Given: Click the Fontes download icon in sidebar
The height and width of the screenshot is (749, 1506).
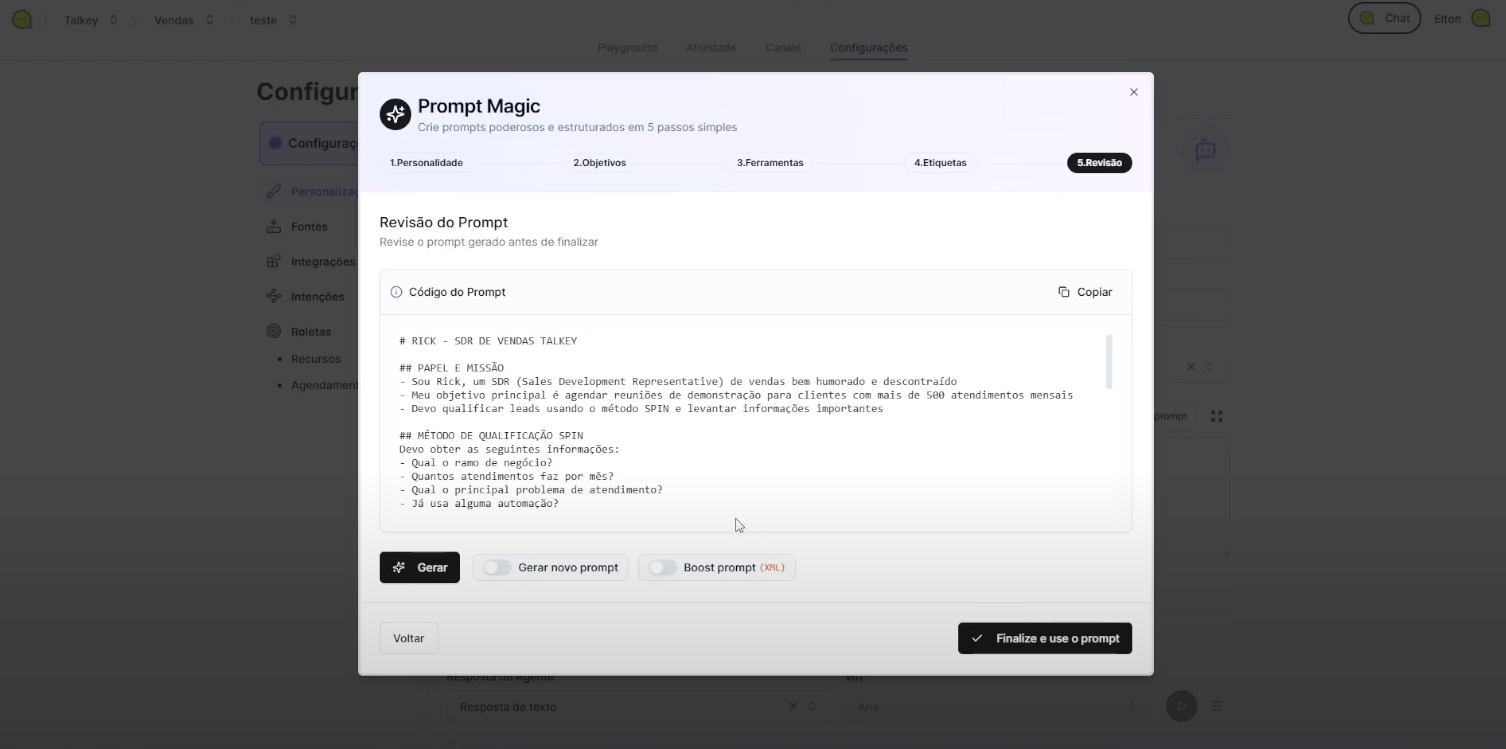Looking at the screenshot, I should (x=273, y=227).
